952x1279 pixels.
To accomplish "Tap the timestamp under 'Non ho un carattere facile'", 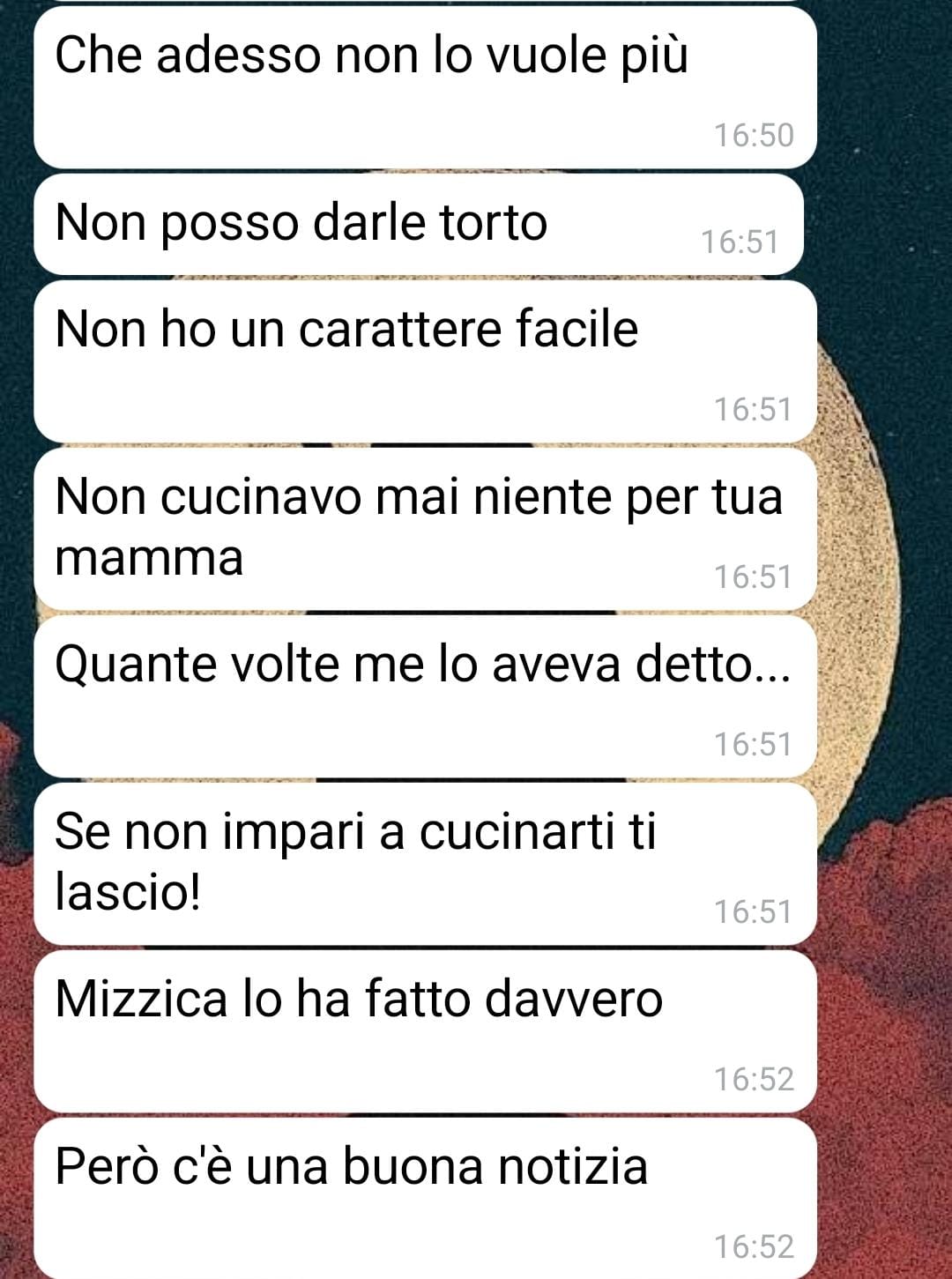I will pyautogui.click(x=754, y=409).
